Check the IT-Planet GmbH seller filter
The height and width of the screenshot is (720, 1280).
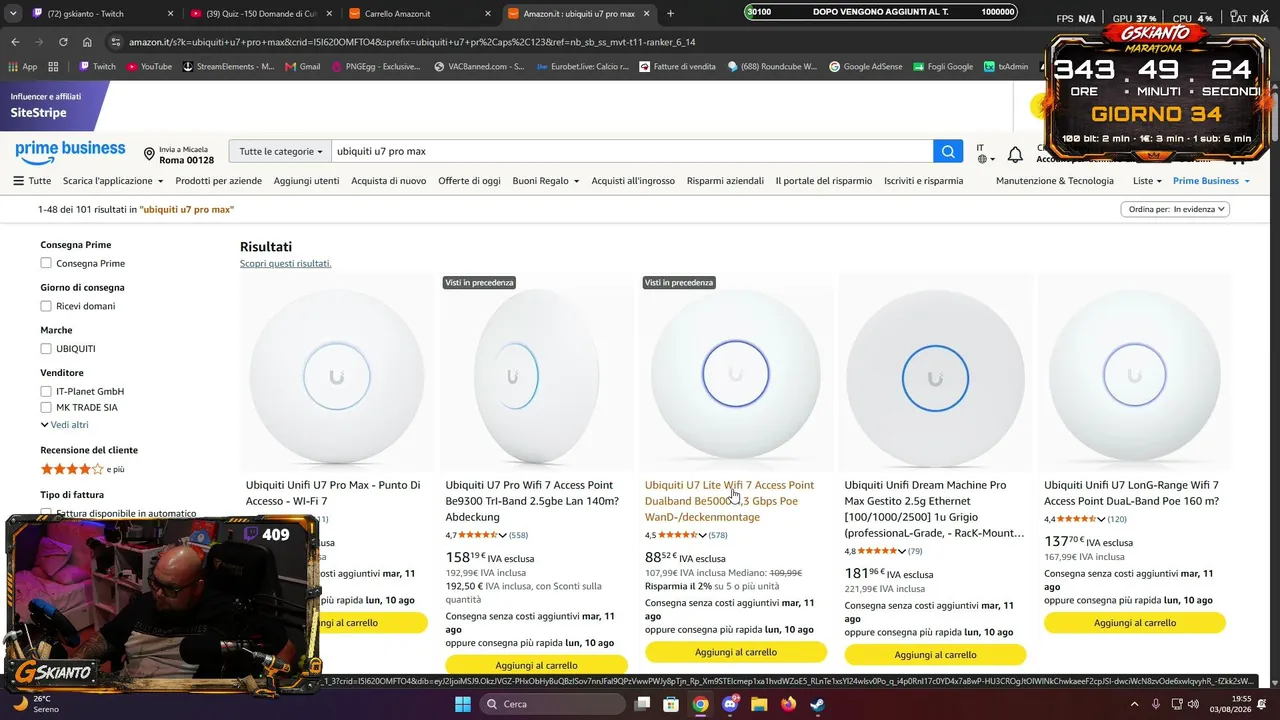pyautogui.click(x=46, y=391)
